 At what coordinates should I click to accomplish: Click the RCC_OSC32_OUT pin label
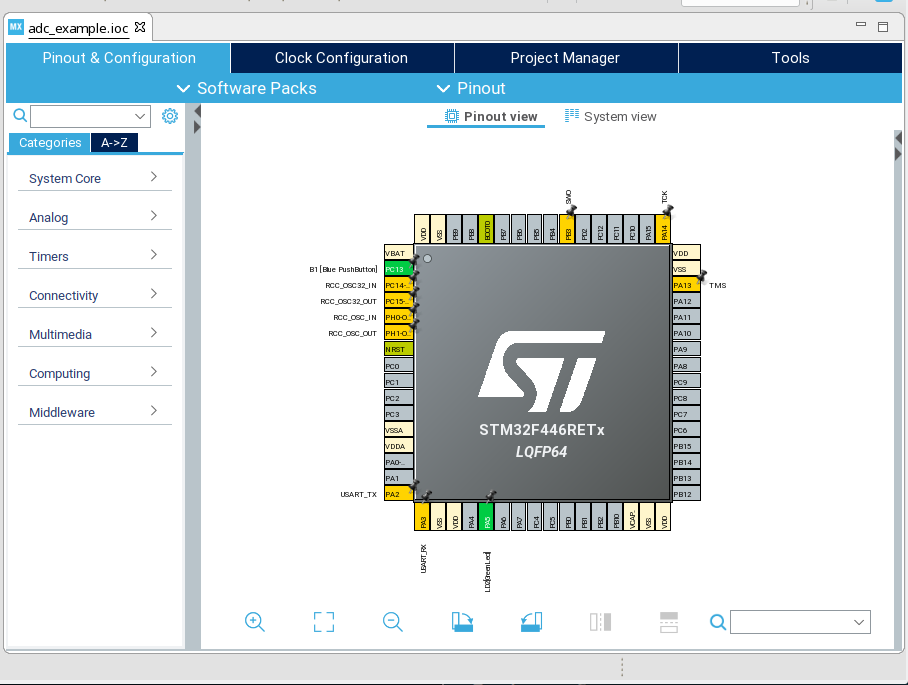tap(349, 301)
